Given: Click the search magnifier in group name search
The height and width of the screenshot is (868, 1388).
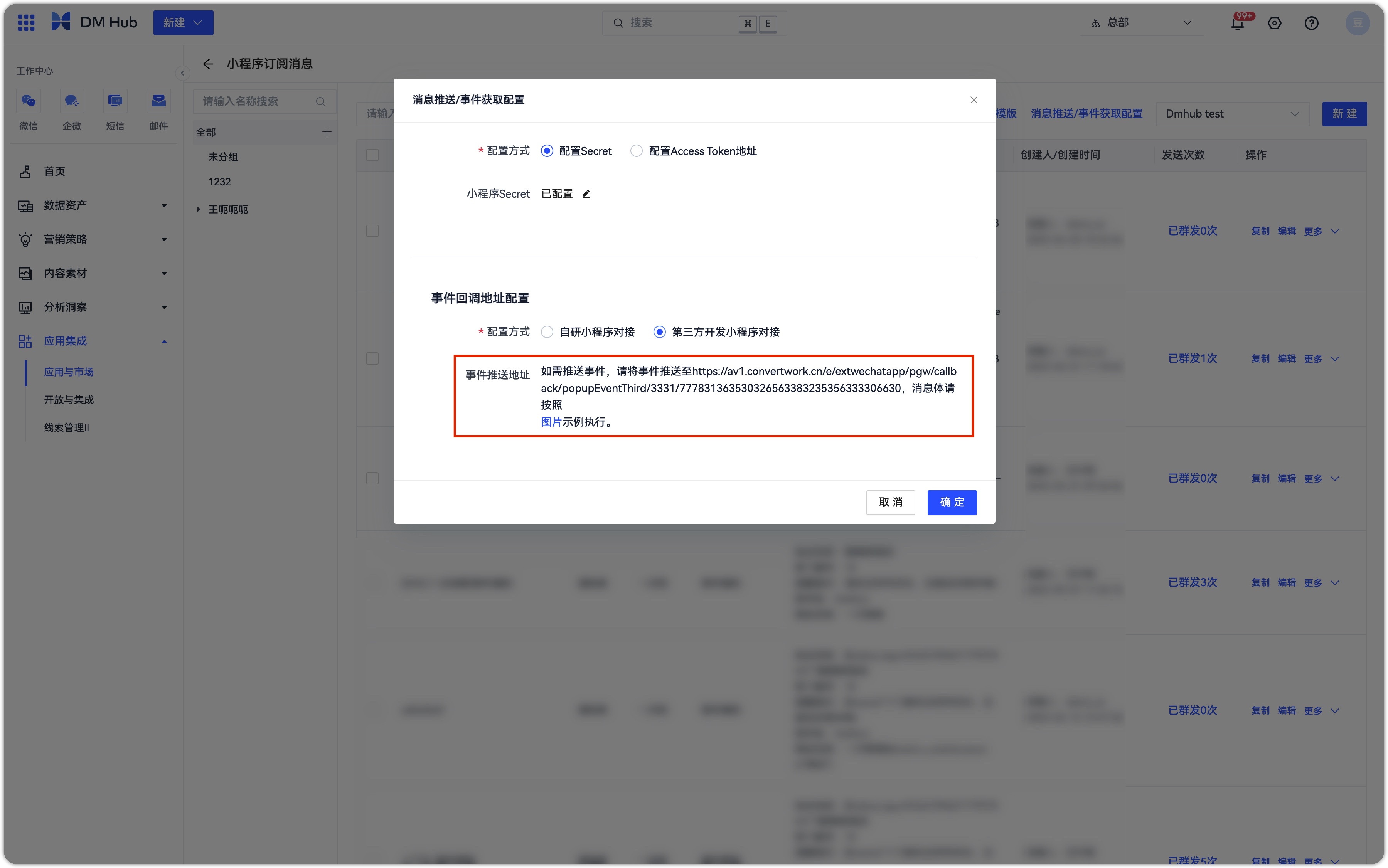Looking at the screenshot, I should pos(320,102).
